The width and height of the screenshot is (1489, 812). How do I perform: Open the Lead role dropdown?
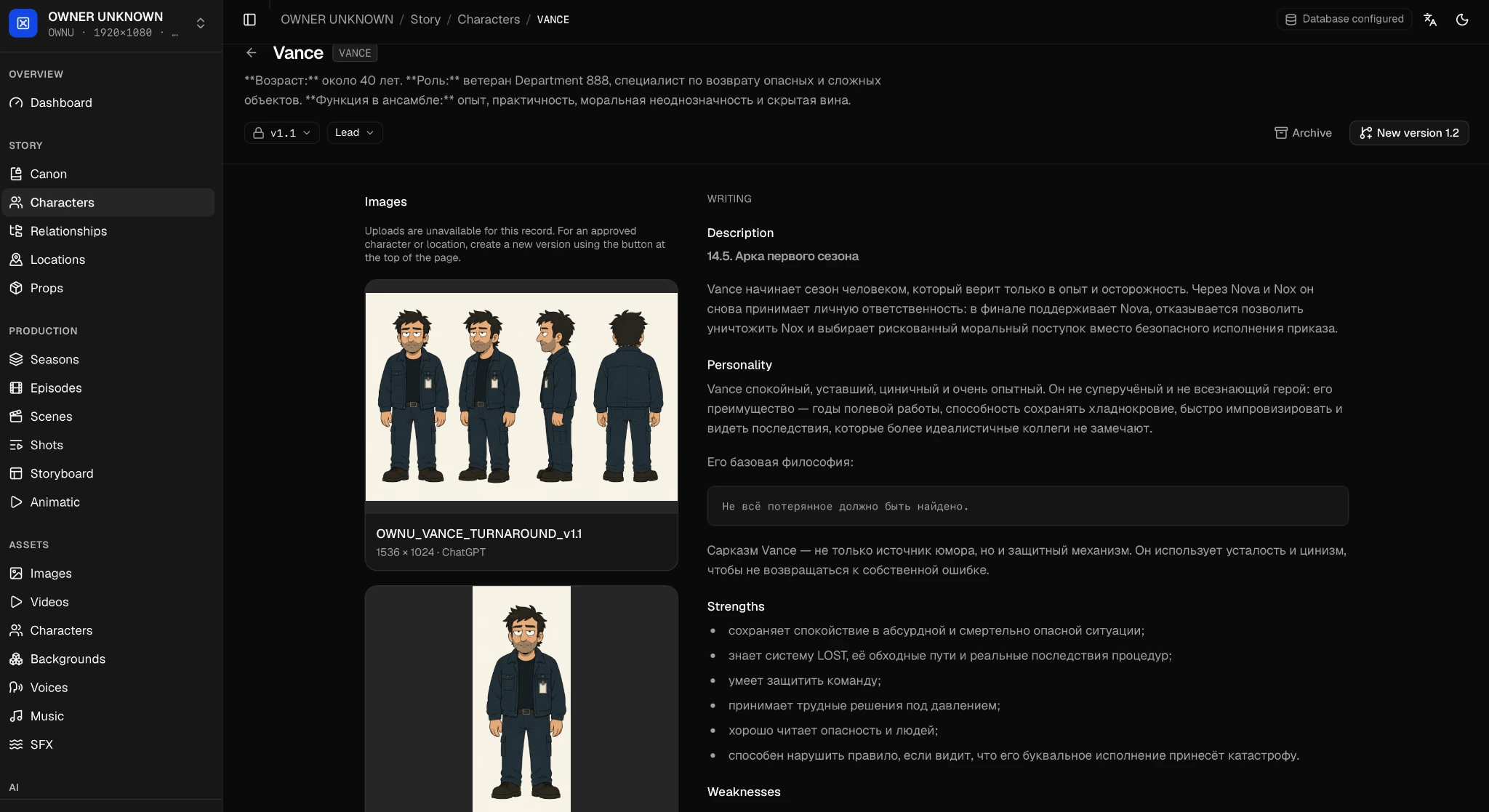tap(355, 132)
